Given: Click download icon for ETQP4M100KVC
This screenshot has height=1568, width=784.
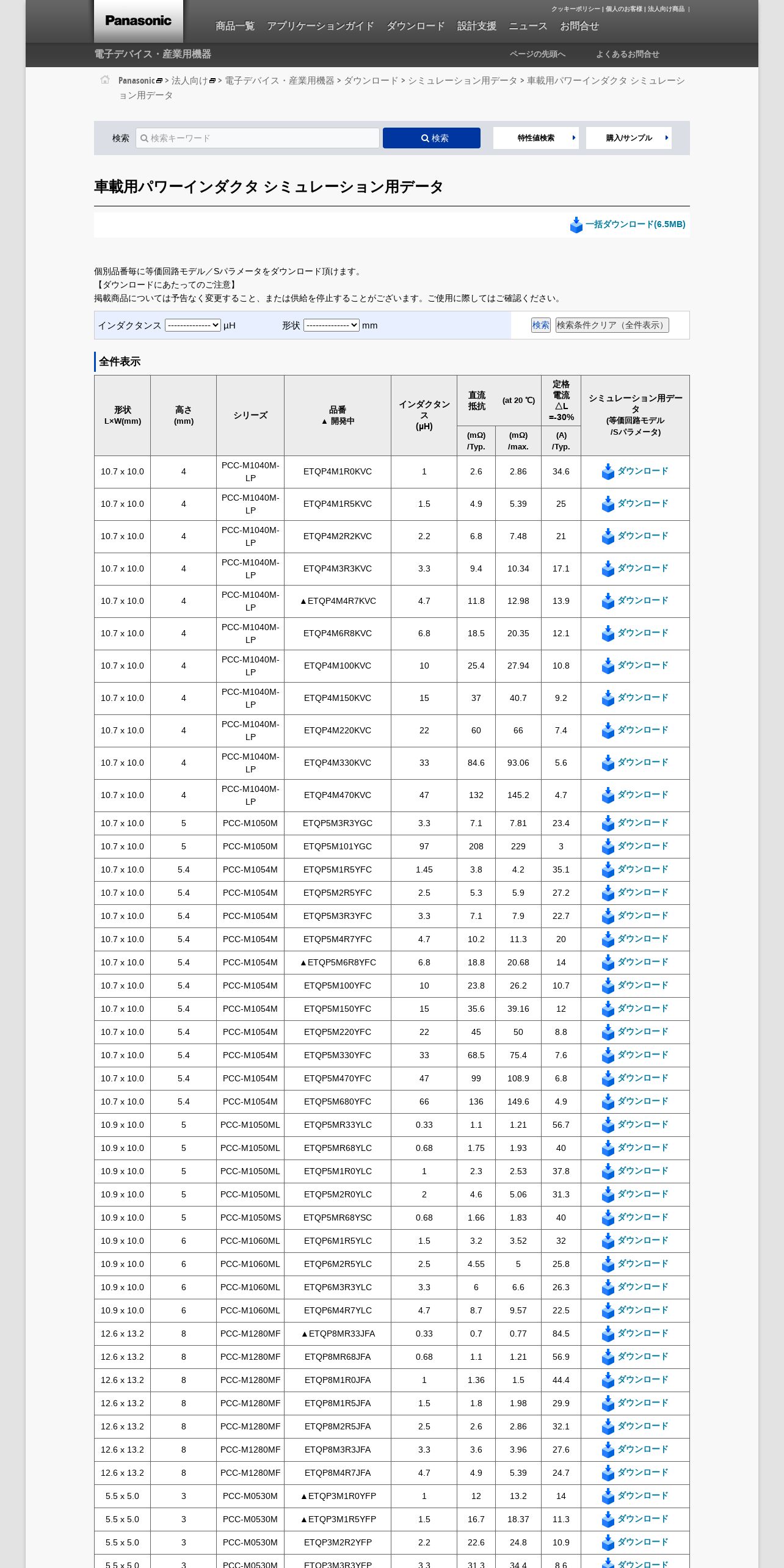Looking at the screenshot, I should (608, 666).
